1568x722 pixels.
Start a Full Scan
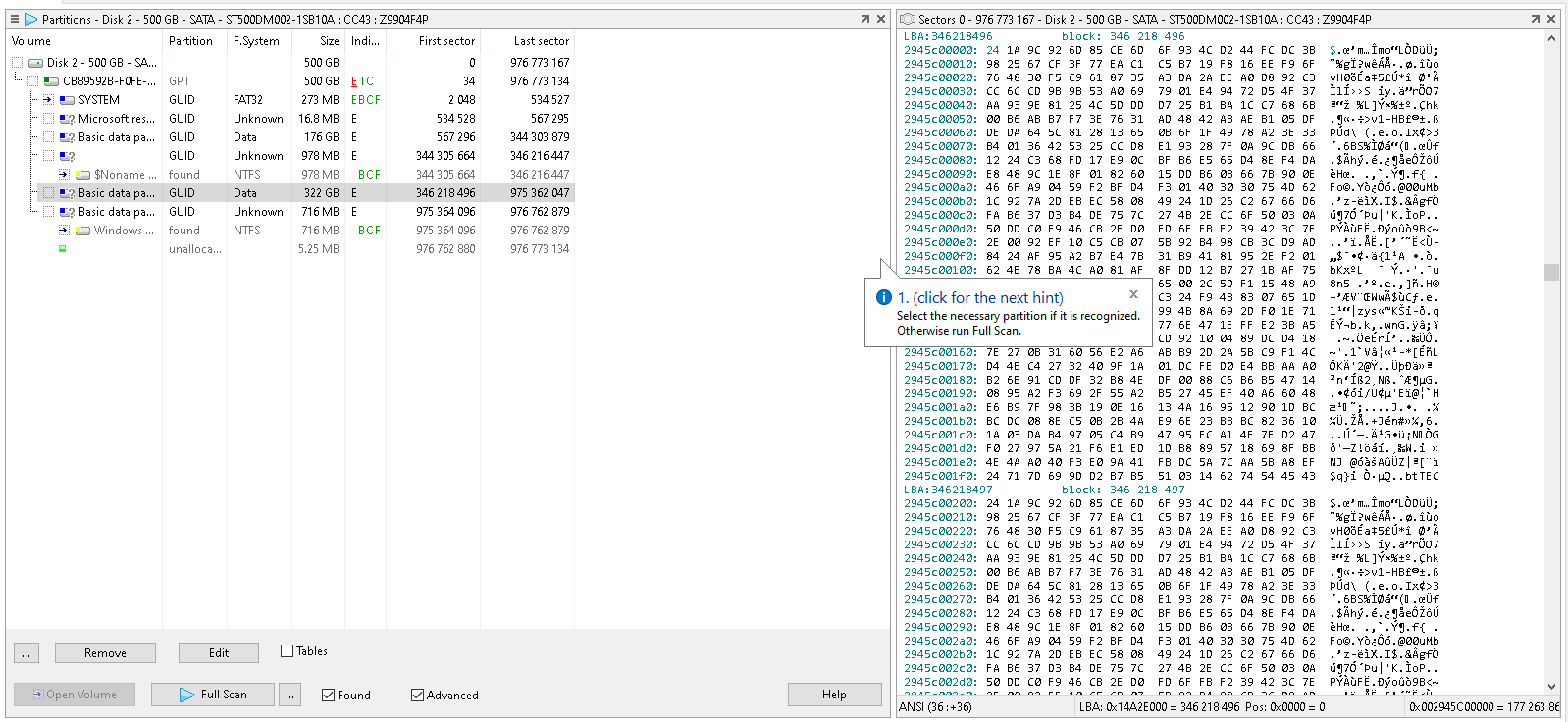(x=212, y=695)
